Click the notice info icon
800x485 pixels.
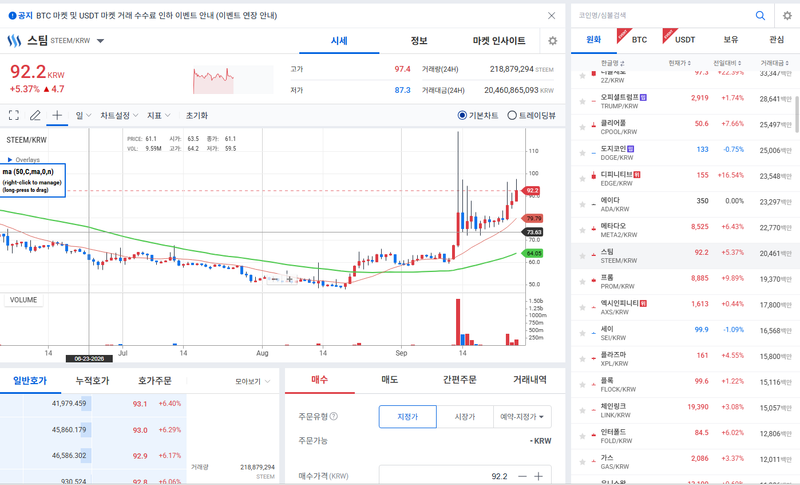pos(12,16)
